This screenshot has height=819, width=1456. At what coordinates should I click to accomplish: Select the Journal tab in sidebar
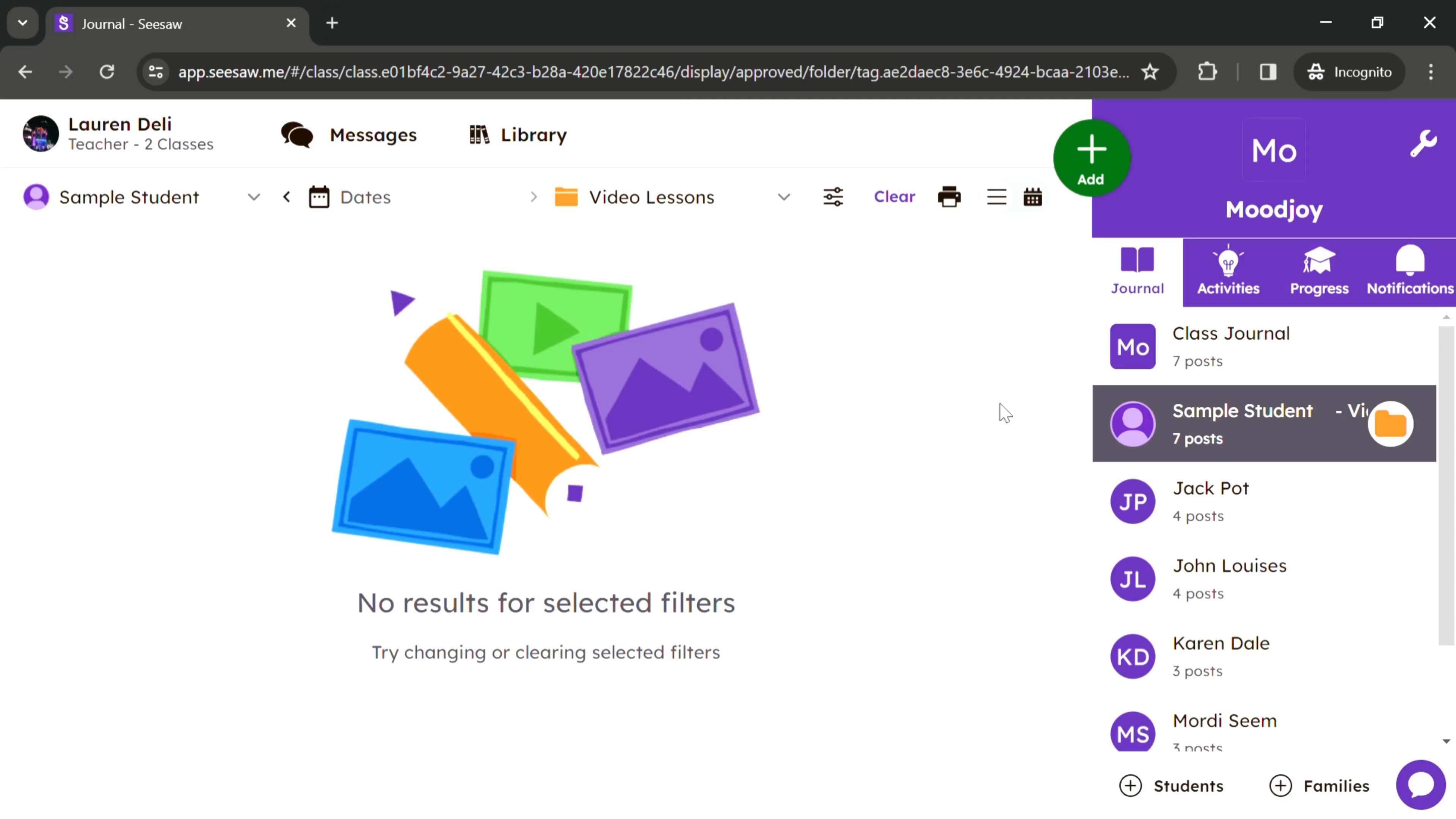(1138, 270)
